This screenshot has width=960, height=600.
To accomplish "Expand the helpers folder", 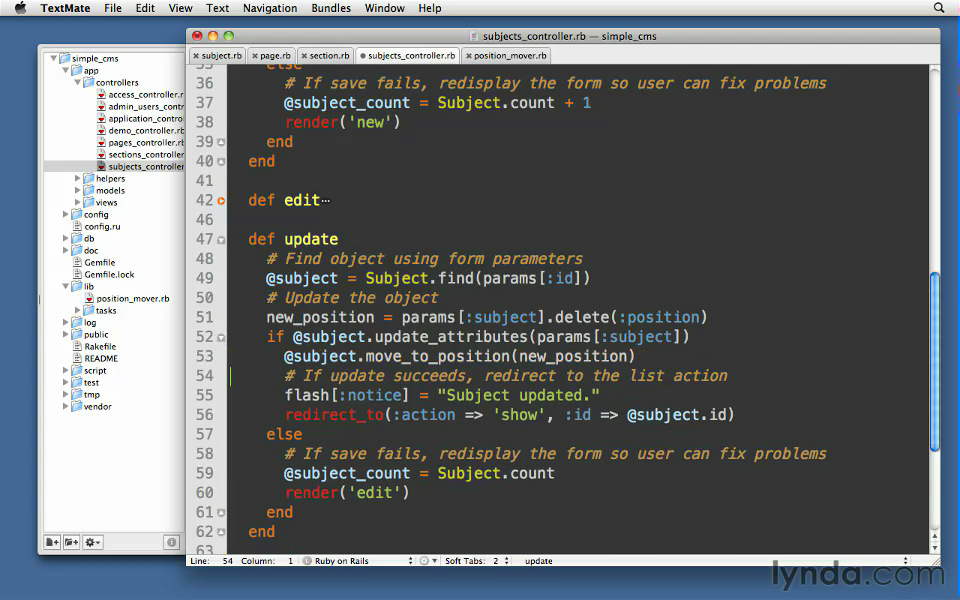I will point(78,178).
